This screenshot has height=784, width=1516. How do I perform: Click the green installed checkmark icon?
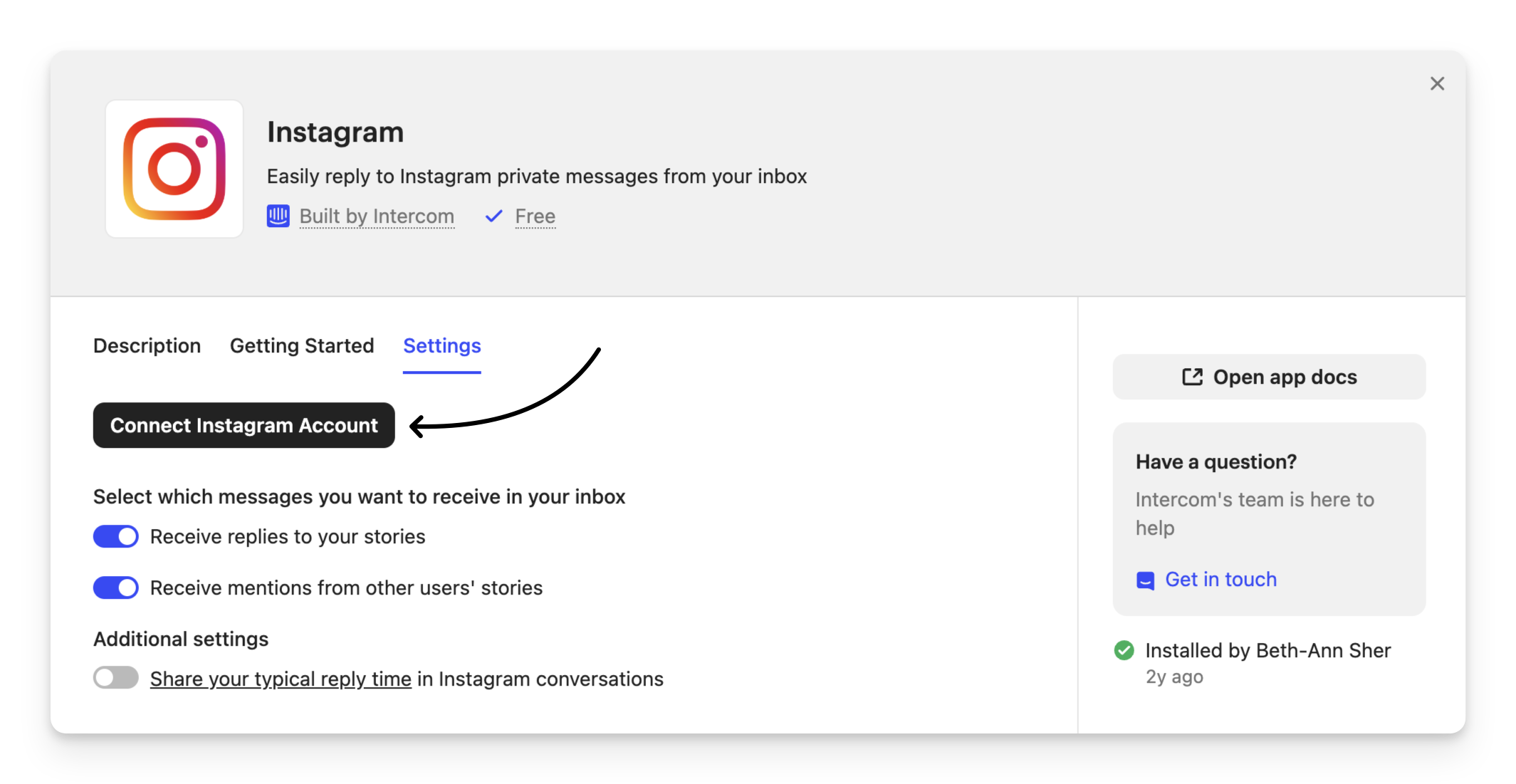(x=1124, y=650)
